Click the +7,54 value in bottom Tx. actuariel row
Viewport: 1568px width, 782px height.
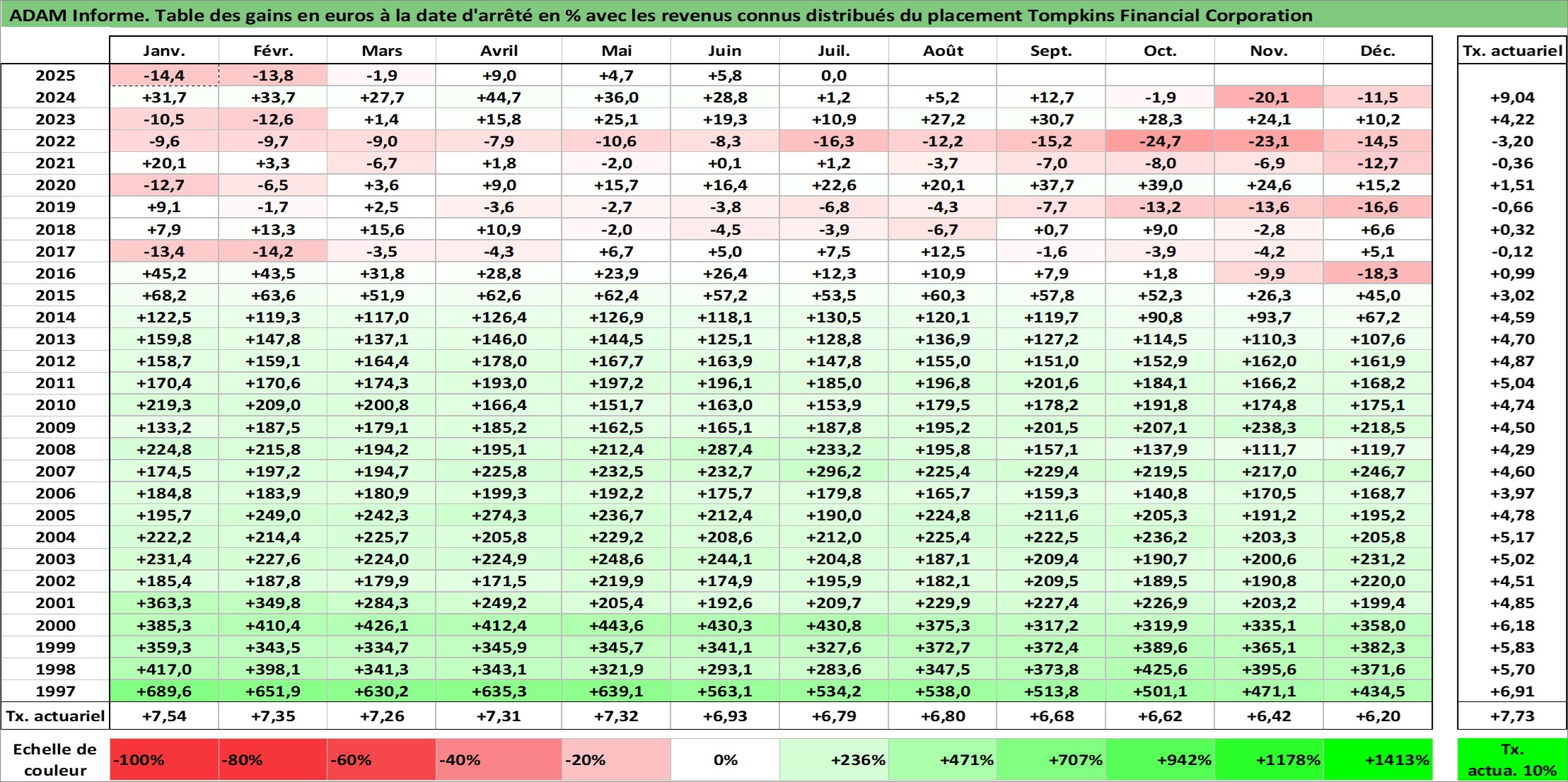click(164, 716)
